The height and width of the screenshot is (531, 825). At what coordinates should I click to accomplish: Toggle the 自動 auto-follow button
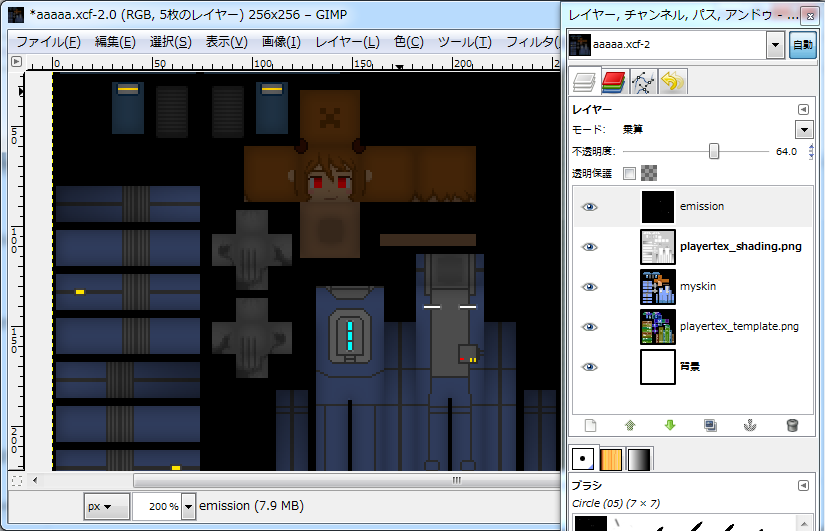tap(802, 45)
